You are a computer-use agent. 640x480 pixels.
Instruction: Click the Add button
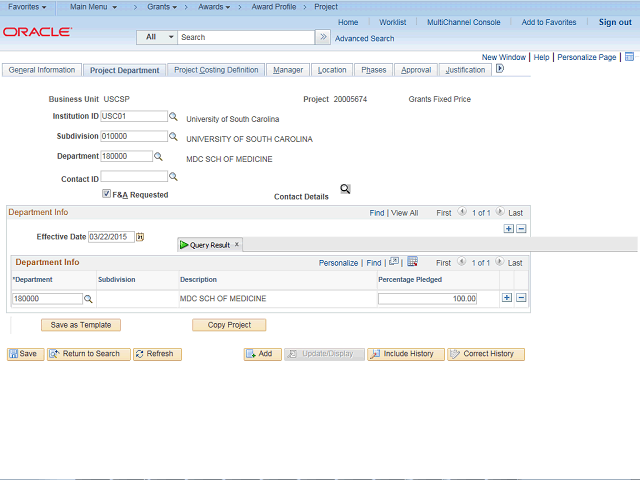pos(262,354)
